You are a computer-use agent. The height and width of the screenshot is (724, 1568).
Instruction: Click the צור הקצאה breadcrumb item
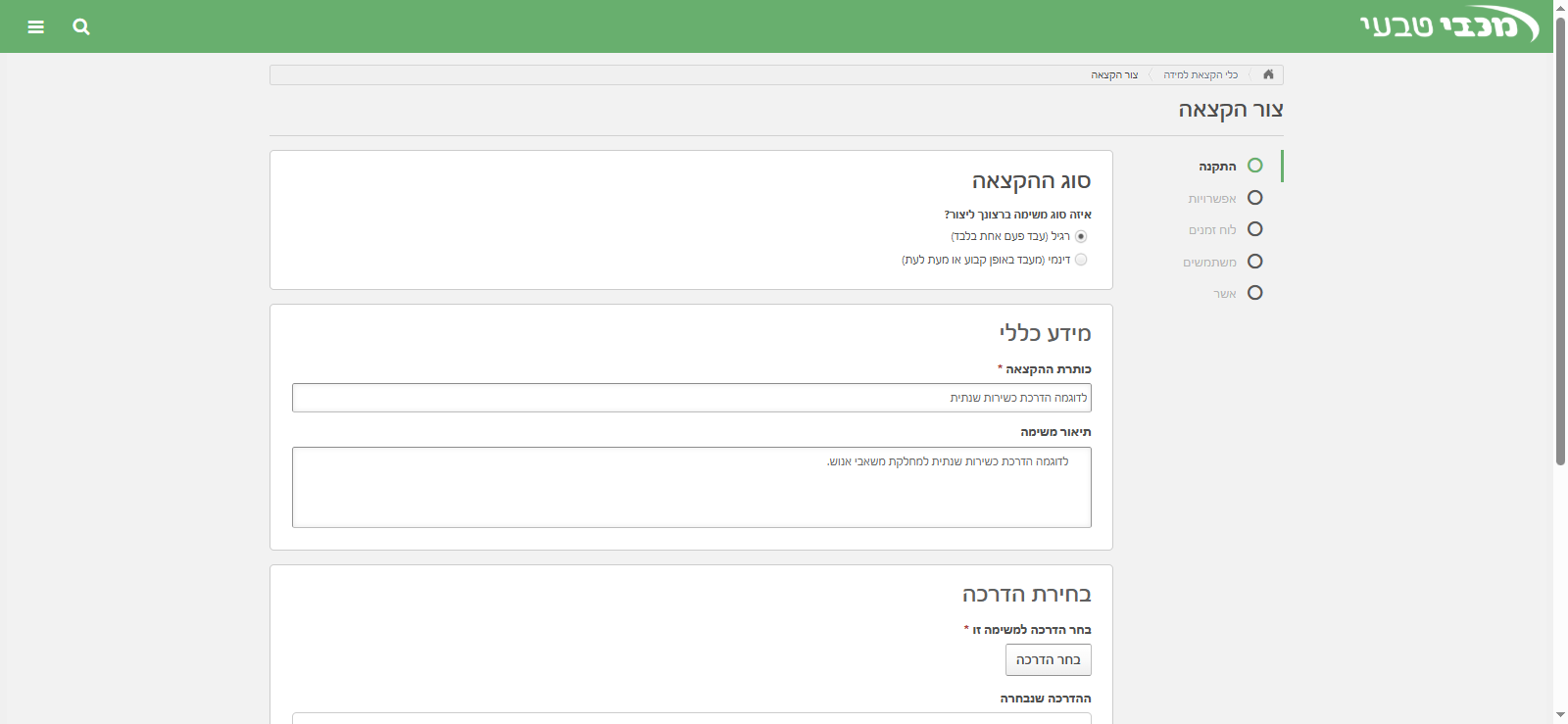1114,75
